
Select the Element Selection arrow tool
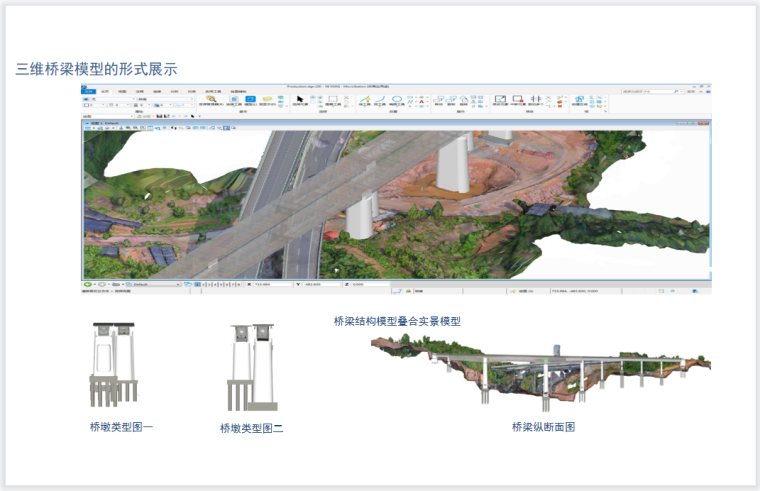tap(299, 101)
